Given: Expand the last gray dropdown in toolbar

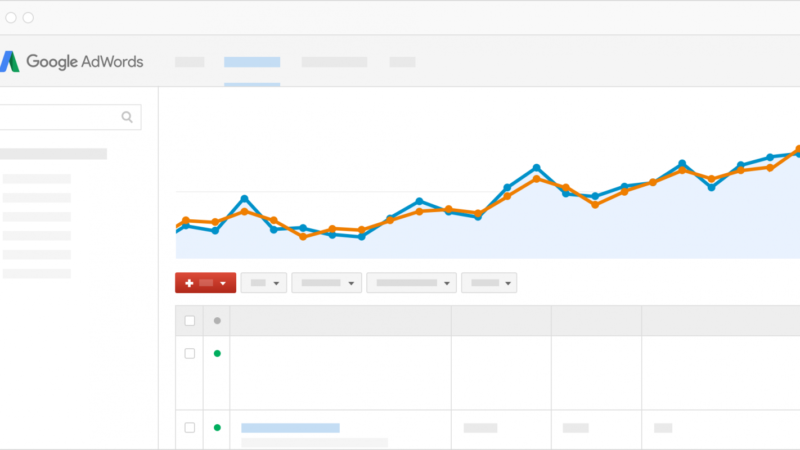Looking at the screenshot, I should (489, 283).
